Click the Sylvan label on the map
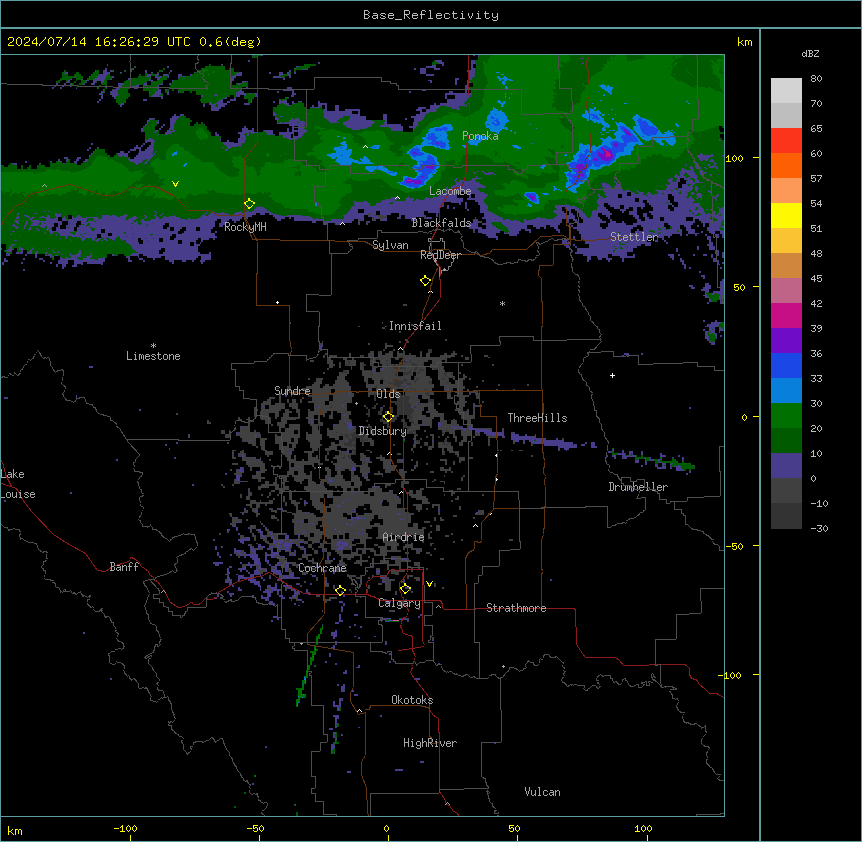 click(390, 245)
